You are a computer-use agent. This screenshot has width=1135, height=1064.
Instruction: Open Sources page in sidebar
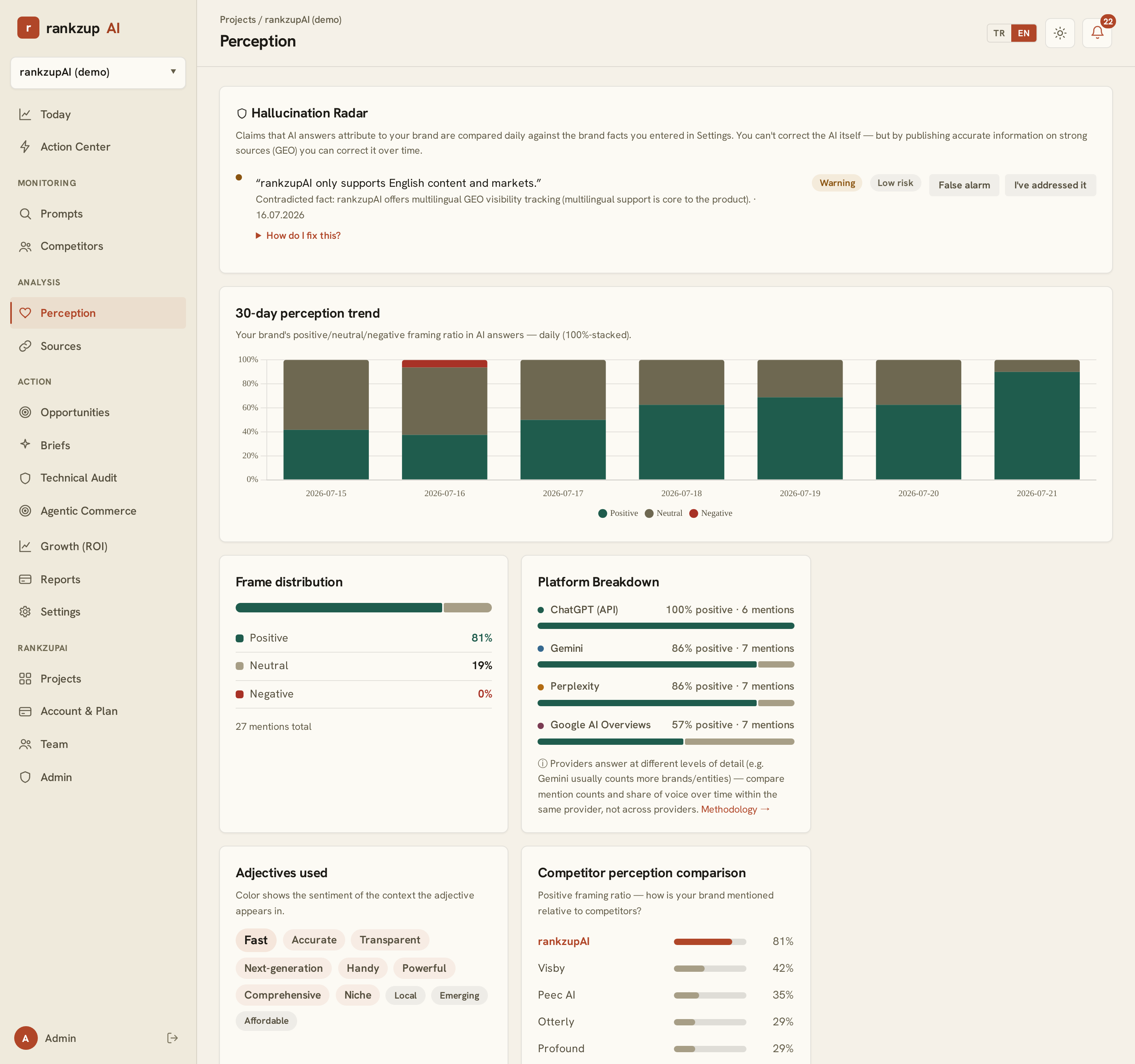click(x=98, y=346)
